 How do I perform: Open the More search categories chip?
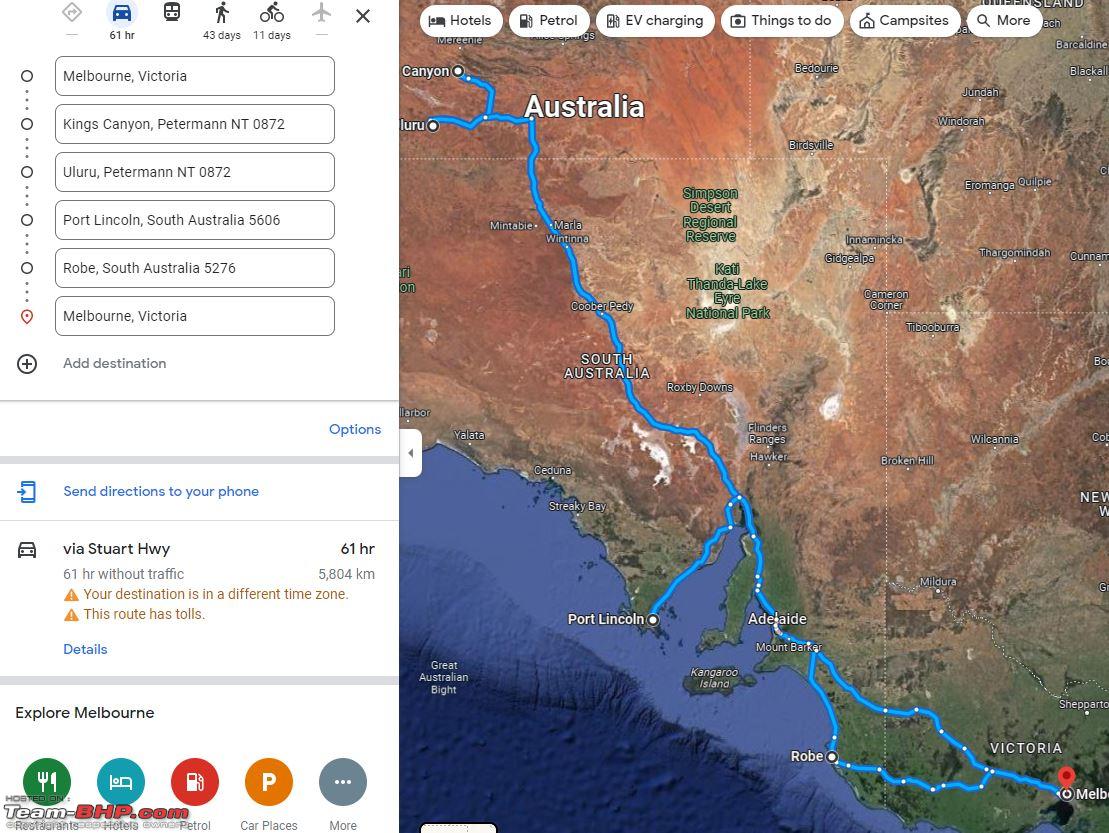(x=1004, y=21)
